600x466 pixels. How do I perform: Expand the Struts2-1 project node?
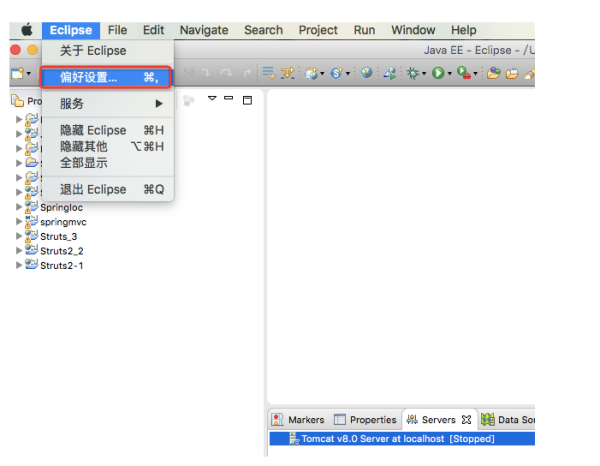(19, 265)
